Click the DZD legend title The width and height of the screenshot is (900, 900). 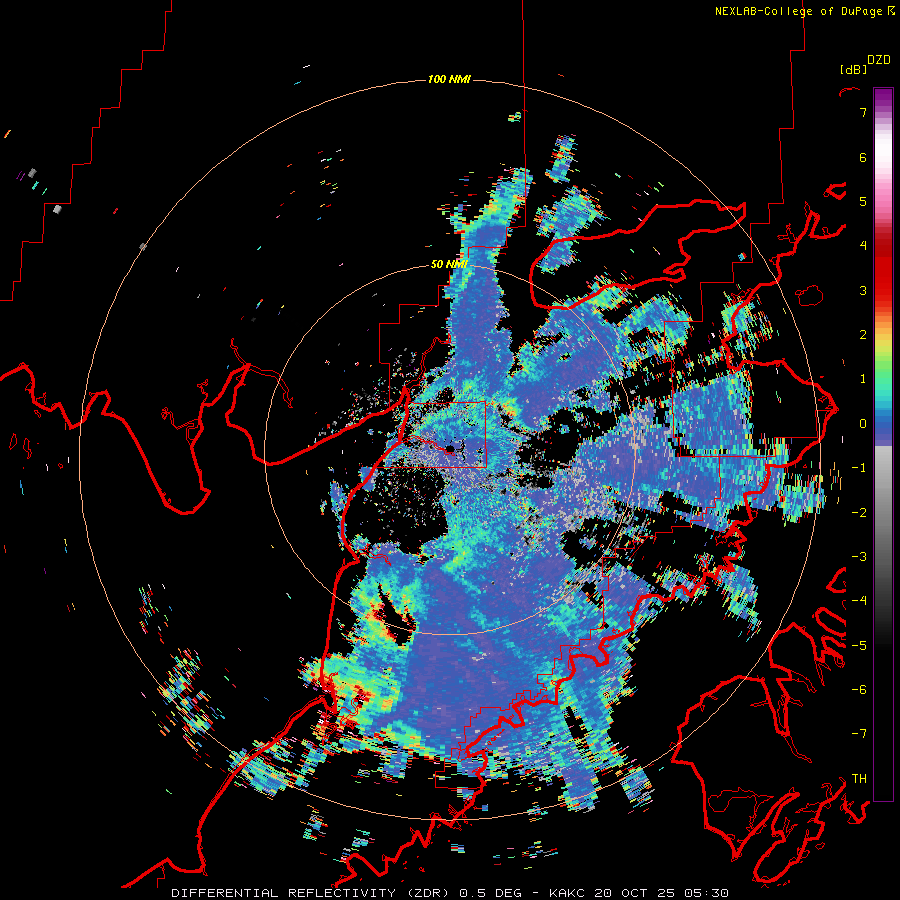(879, 60)
